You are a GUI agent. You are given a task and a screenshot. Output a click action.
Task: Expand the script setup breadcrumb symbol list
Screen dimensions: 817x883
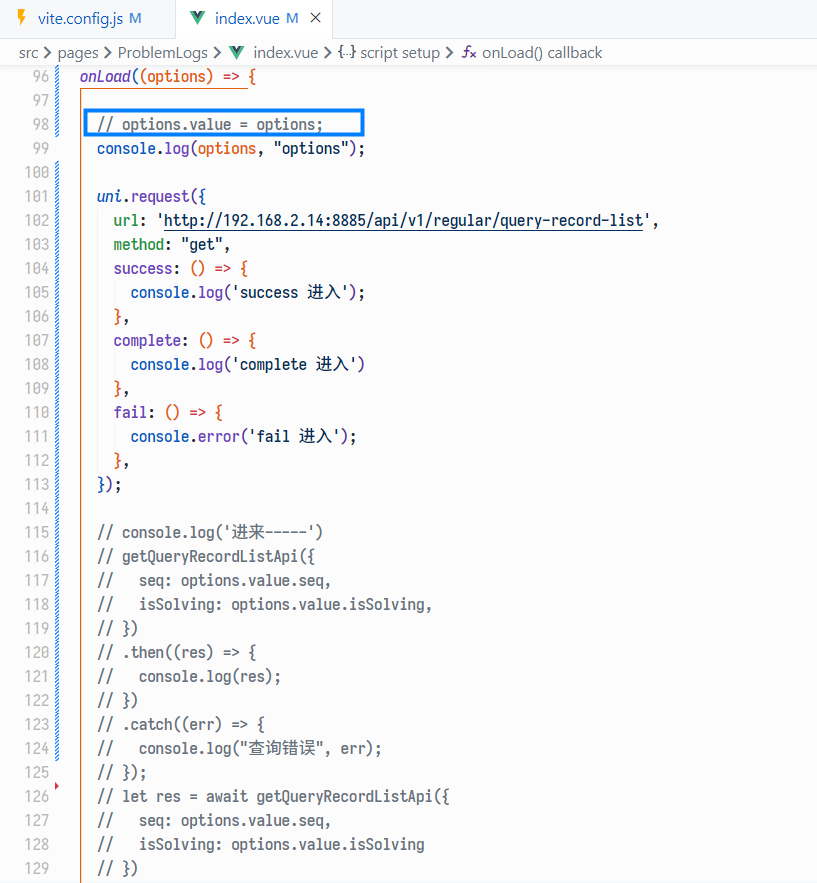(400, 52)
